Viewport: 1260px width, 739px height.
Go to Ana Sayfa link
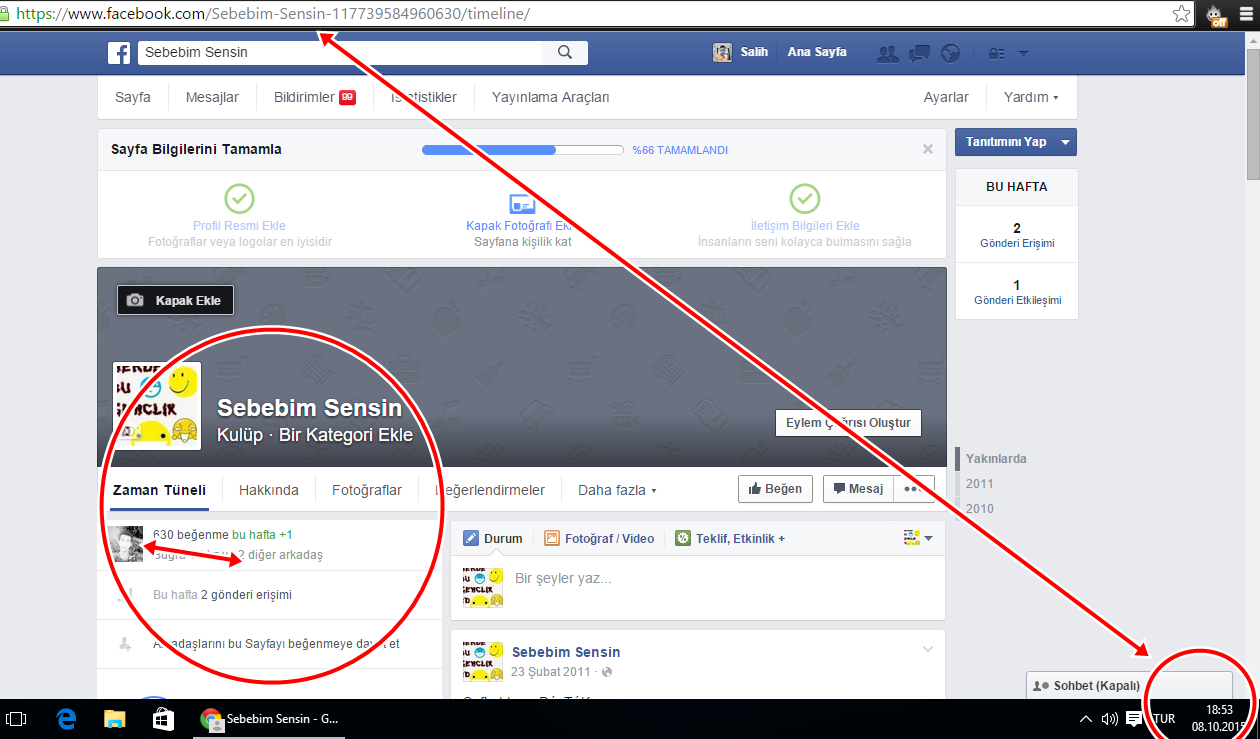click(817, 52)
